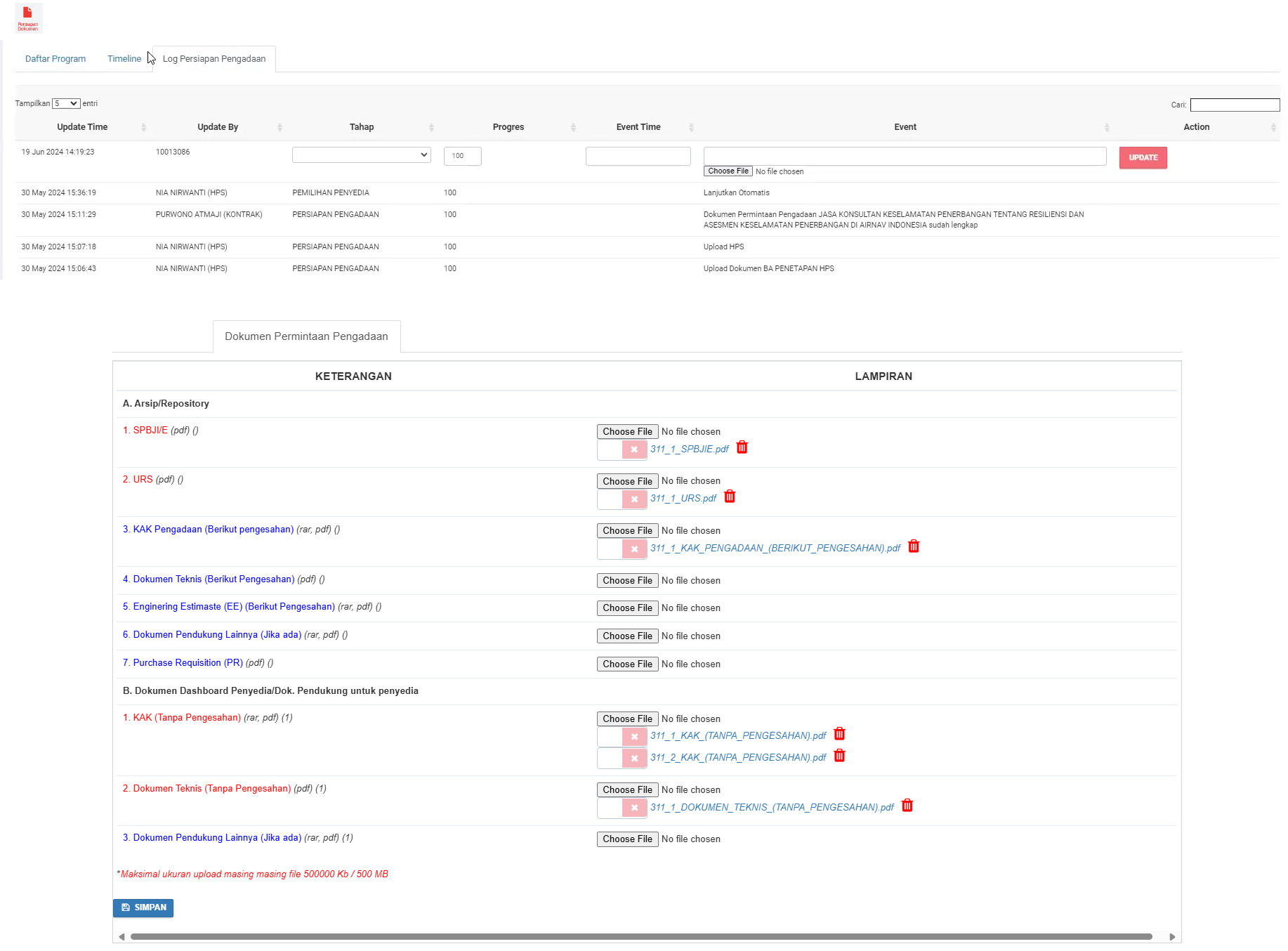Focus the Cari search input field
Image resolution: width=1288 pixels, height=951 pixels.
pyautogui.click(x=1235, y=105)
